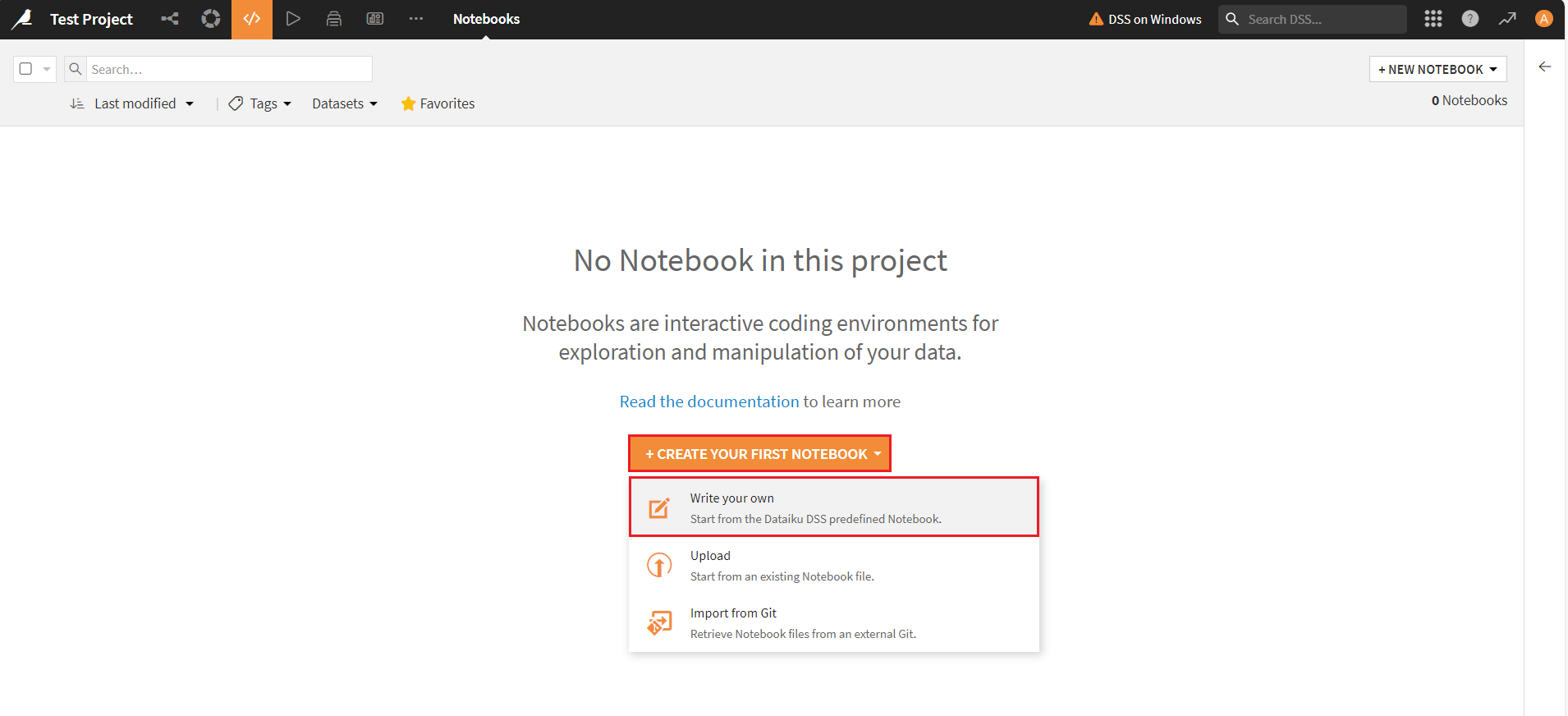Open the Tags filter dropdown
This screenshot has width=1568, height=716.
click(261, 103)
